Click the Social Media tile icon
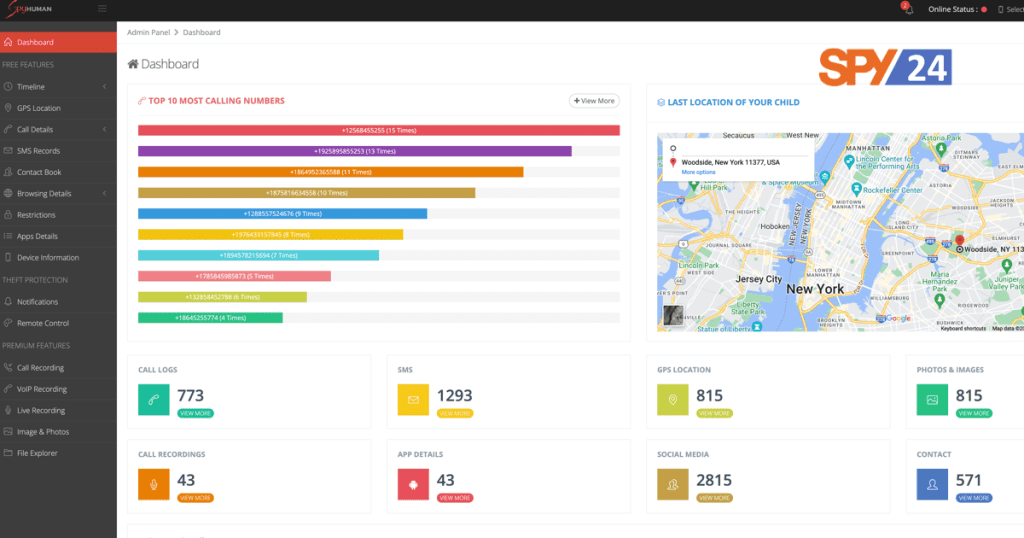Image resolution: width=1024 pixels, height=538 pixels. (673, 484)
